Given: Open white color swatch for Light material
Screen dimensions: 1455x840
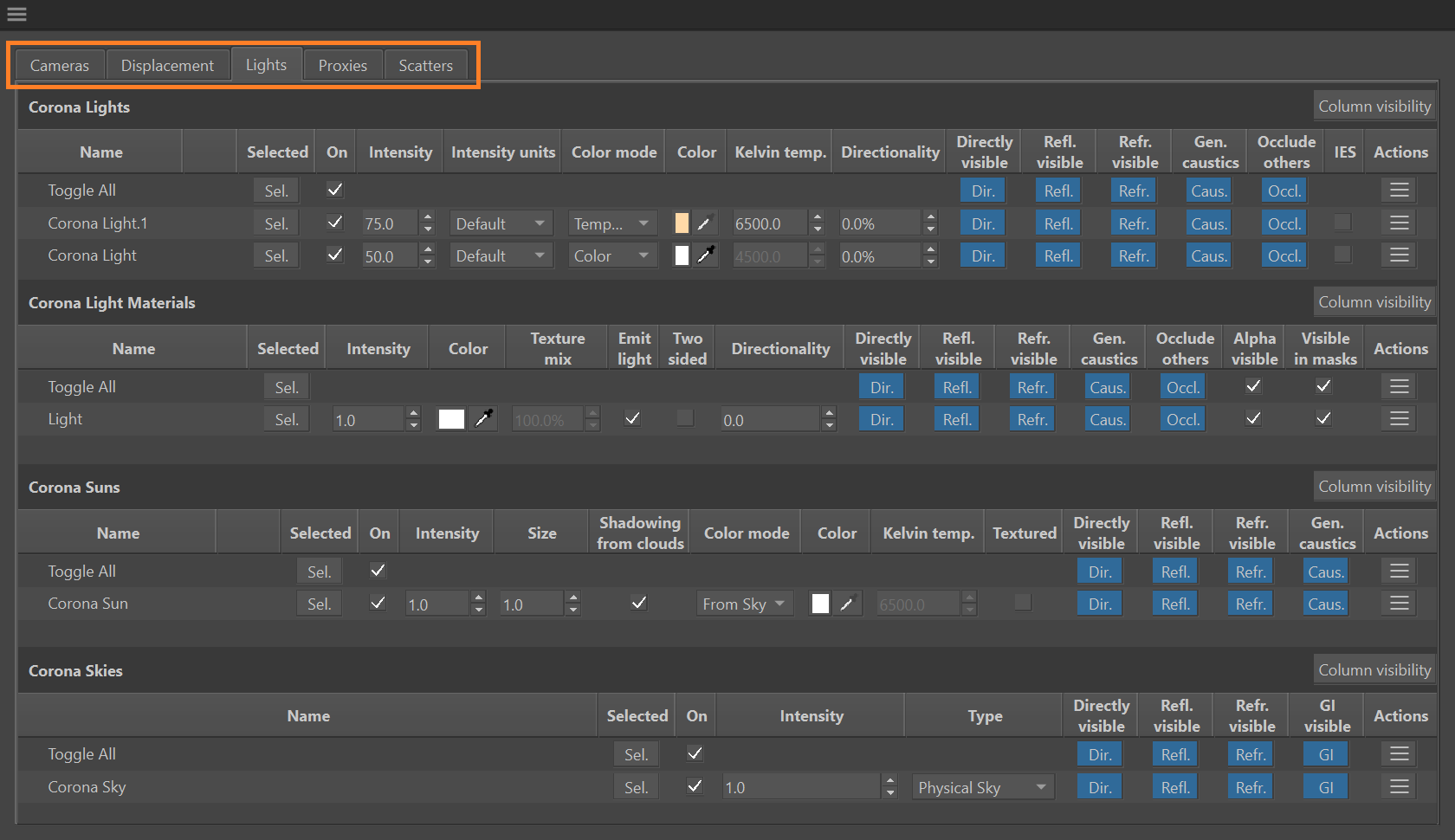Looking at the screenshot, I should [451, 419].
